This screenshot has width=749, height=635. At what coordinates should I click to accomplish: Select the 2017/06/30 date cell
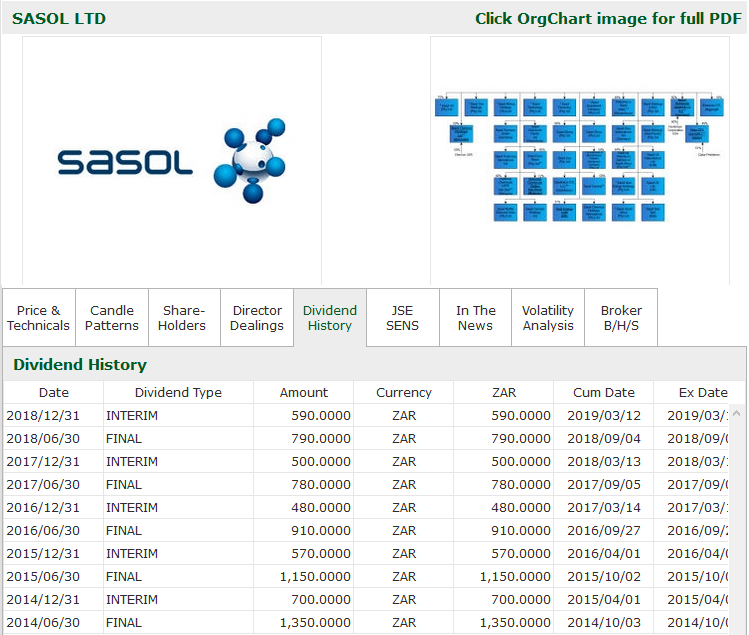[54, 484]
